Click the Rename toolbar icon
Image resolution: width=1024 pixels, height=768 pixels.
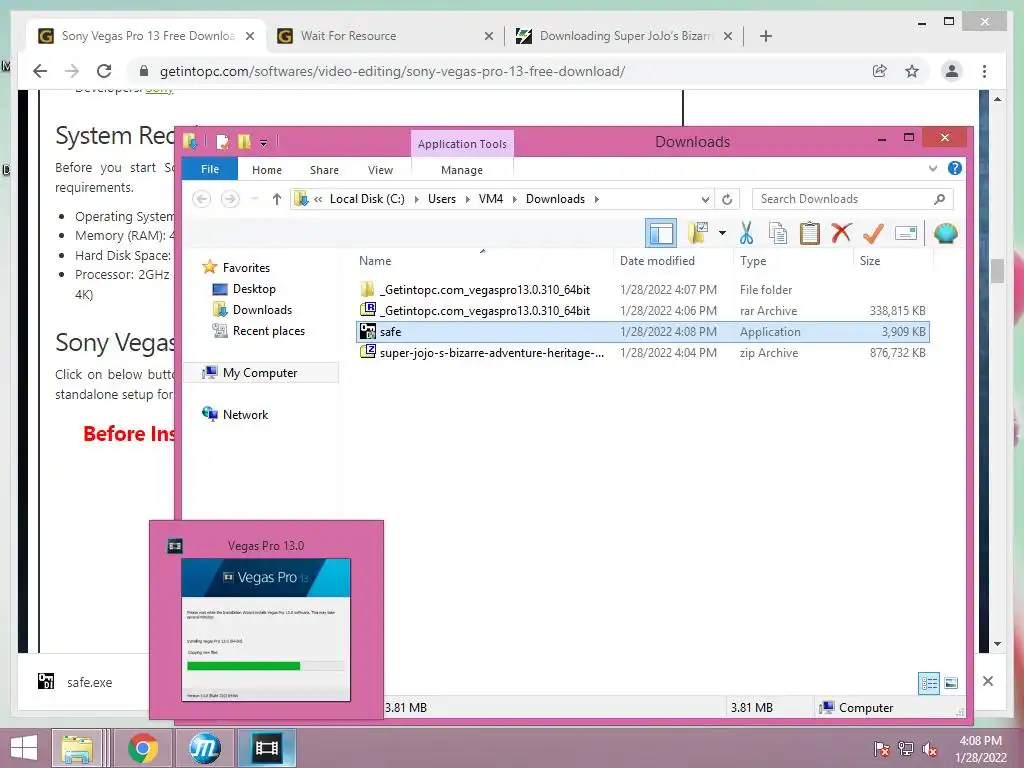(x=906, y=232)
